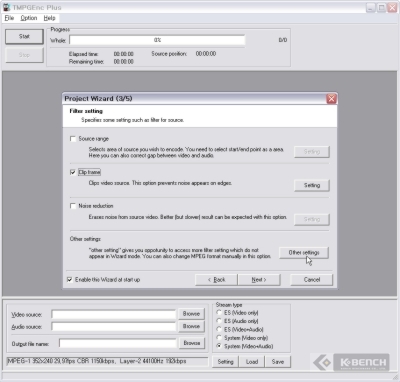This screenshot has width=400, height=382.
Task: Close the Project Wizard dialog
Action: [x=331, y=99]
